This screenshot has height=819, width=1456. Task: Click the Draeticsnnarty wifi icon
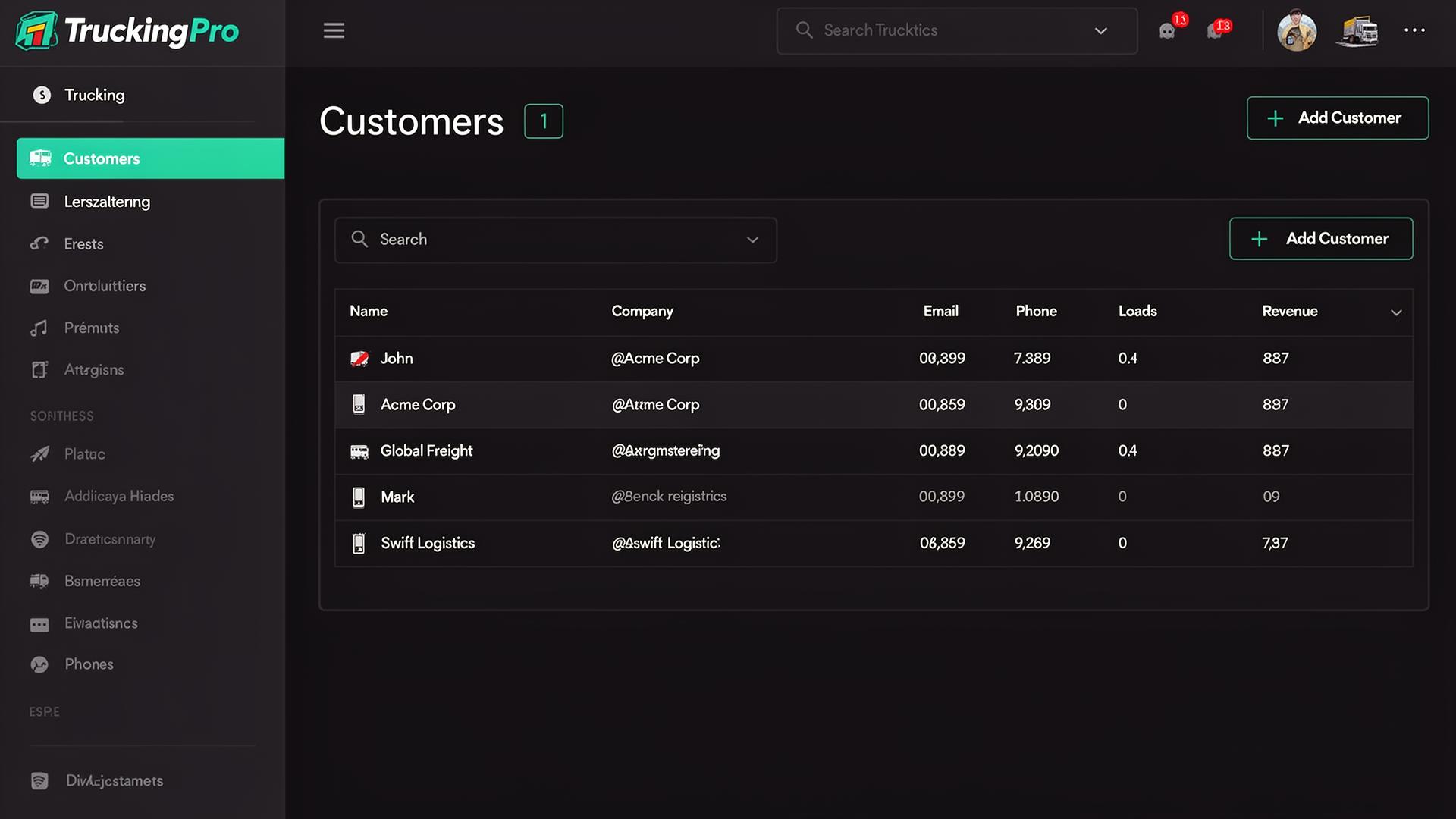pos(39,539)
